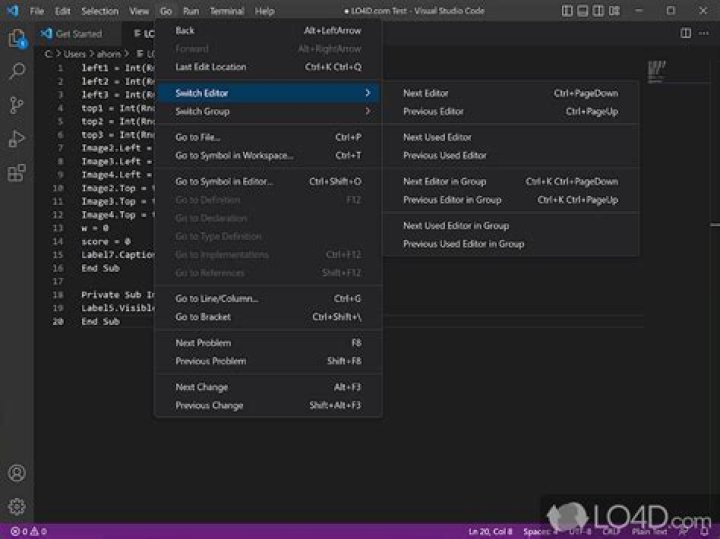720x539 pixels.
Task: Open Customize Layout icon in title bar
Action: coord(614,11)
